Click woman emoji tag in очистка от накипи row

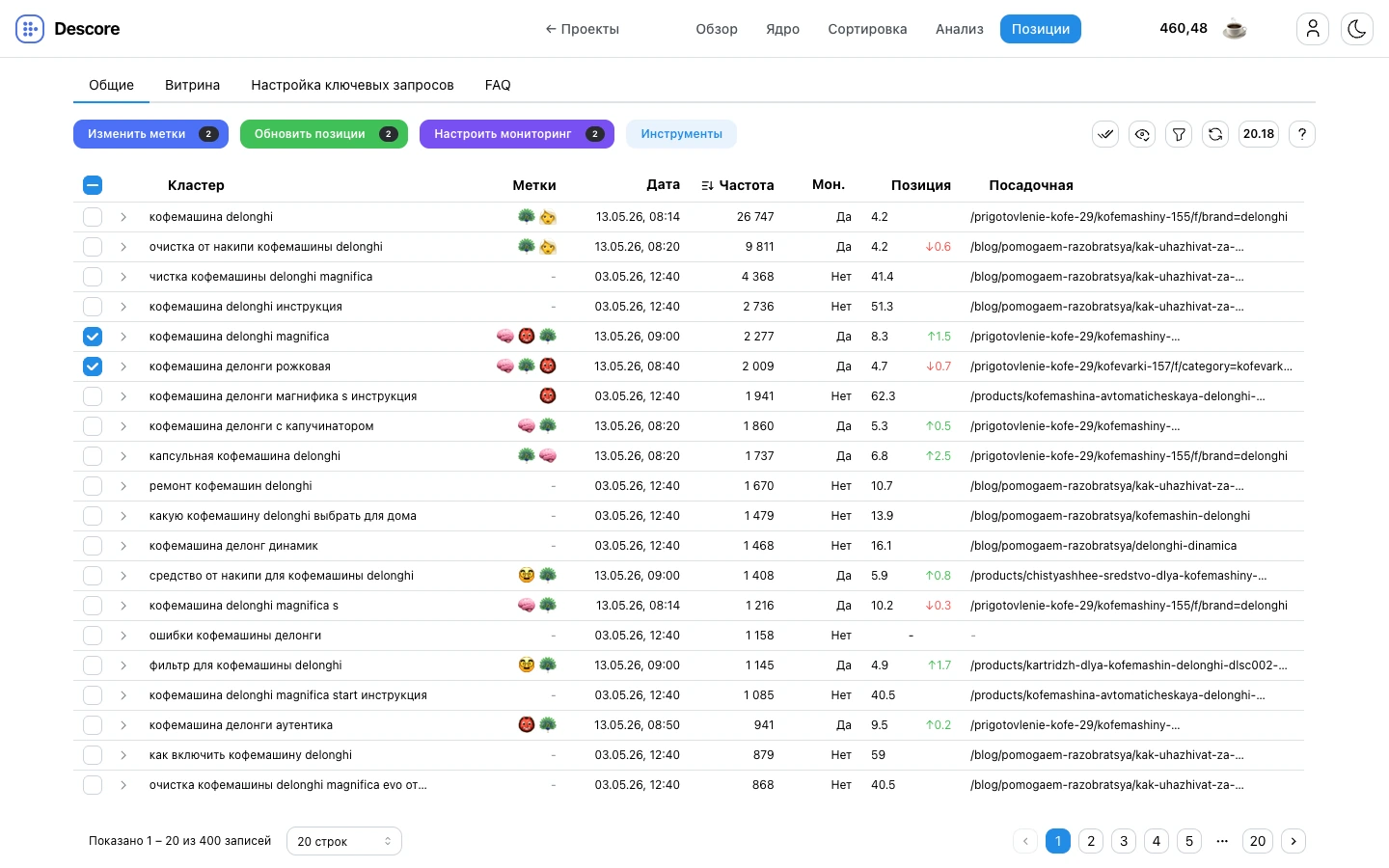[548, 247]
